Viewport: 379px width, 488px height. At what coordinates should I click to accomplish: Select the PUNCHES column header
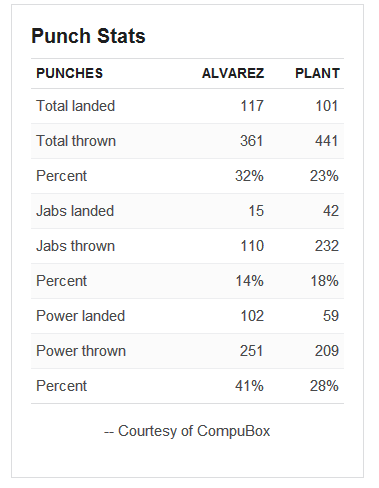click(x=70, y=73)
